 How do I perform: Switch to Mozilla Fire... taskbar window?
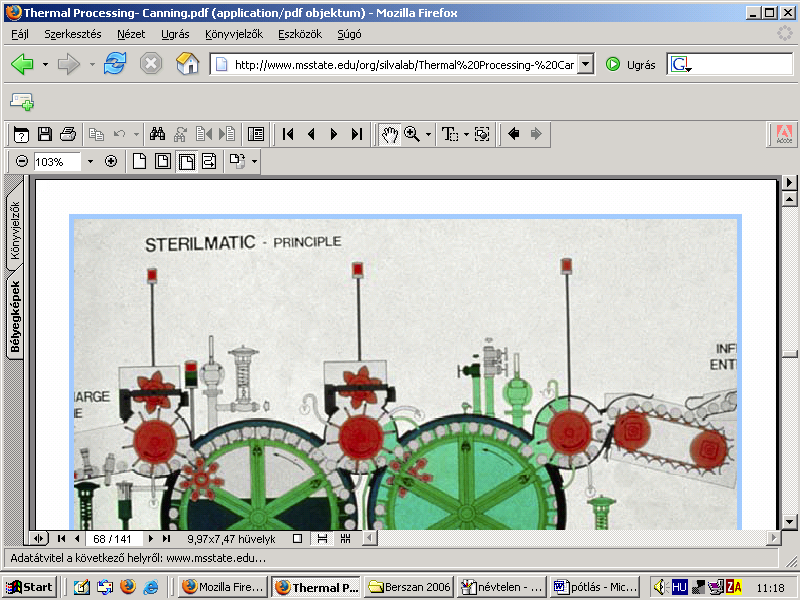pos(224,587)
